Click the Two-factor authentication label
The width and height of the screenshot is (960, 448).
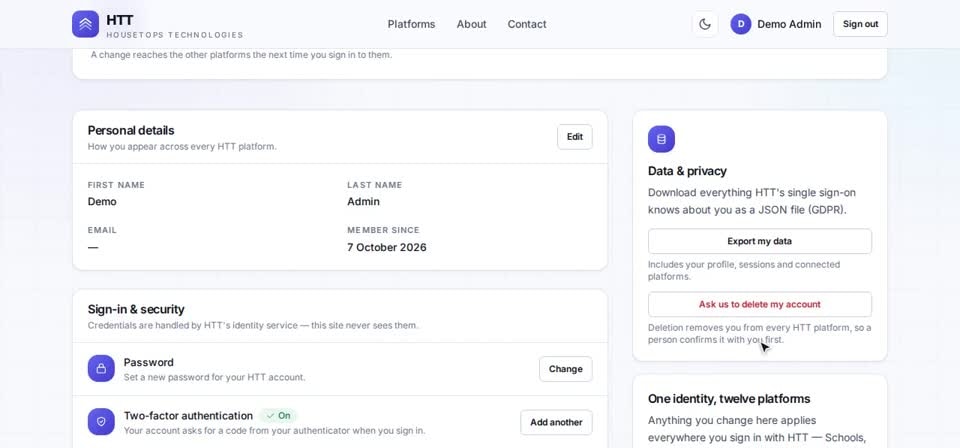coord(188,416)
